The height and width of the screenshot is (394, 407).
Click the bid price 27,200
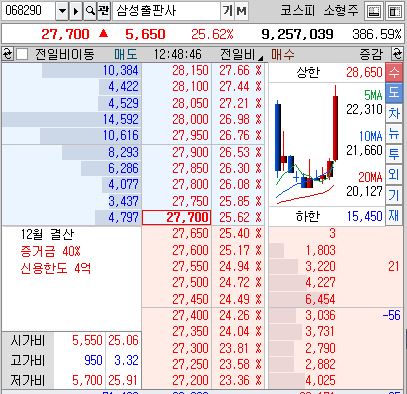[x=190, y=380]
